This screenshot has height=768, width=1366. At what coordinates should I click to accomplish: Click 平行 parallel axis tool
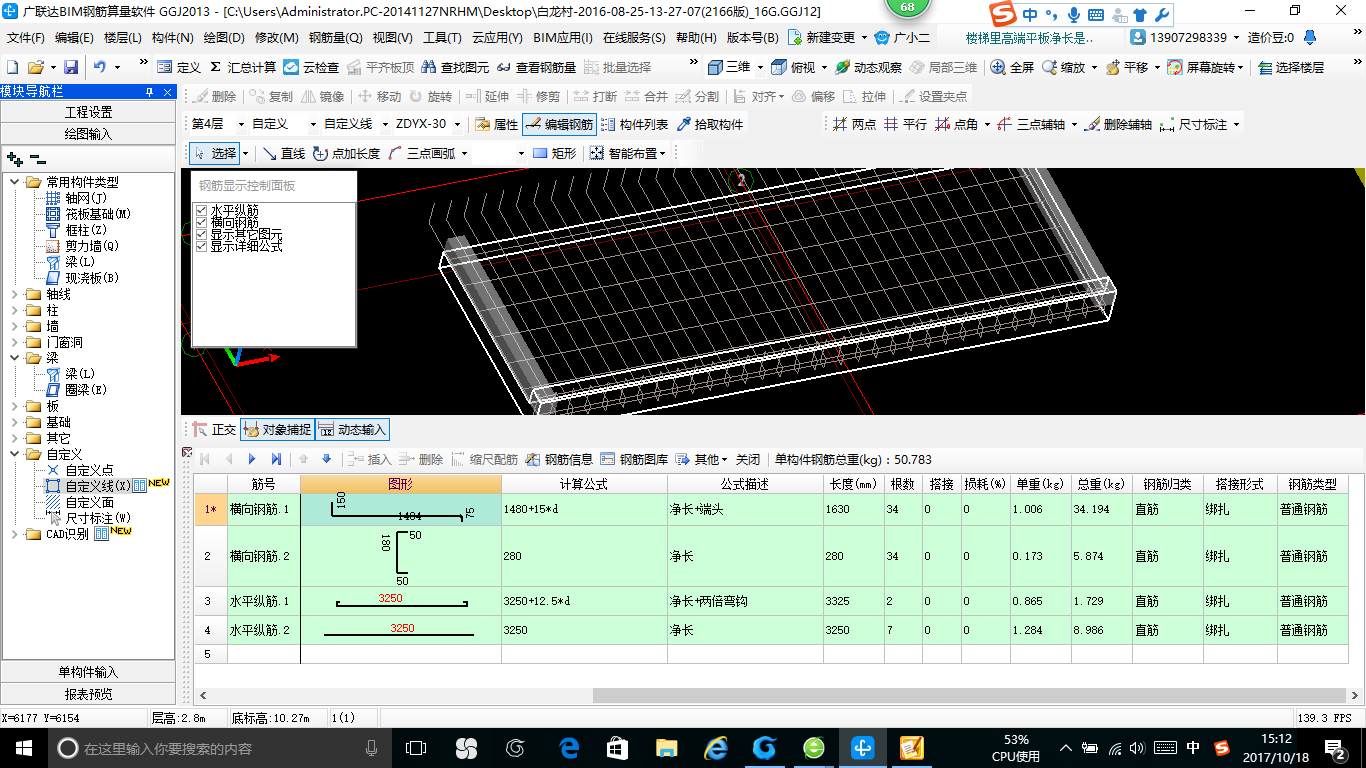point(905,125)
